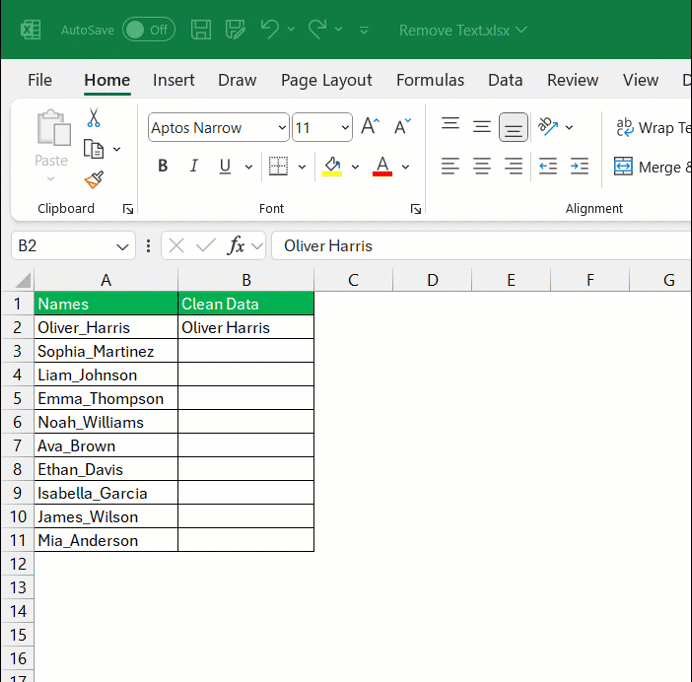Open the Underline style dropdown arrow
Viewport: 692px width, 682px height.
pos(249,167)
